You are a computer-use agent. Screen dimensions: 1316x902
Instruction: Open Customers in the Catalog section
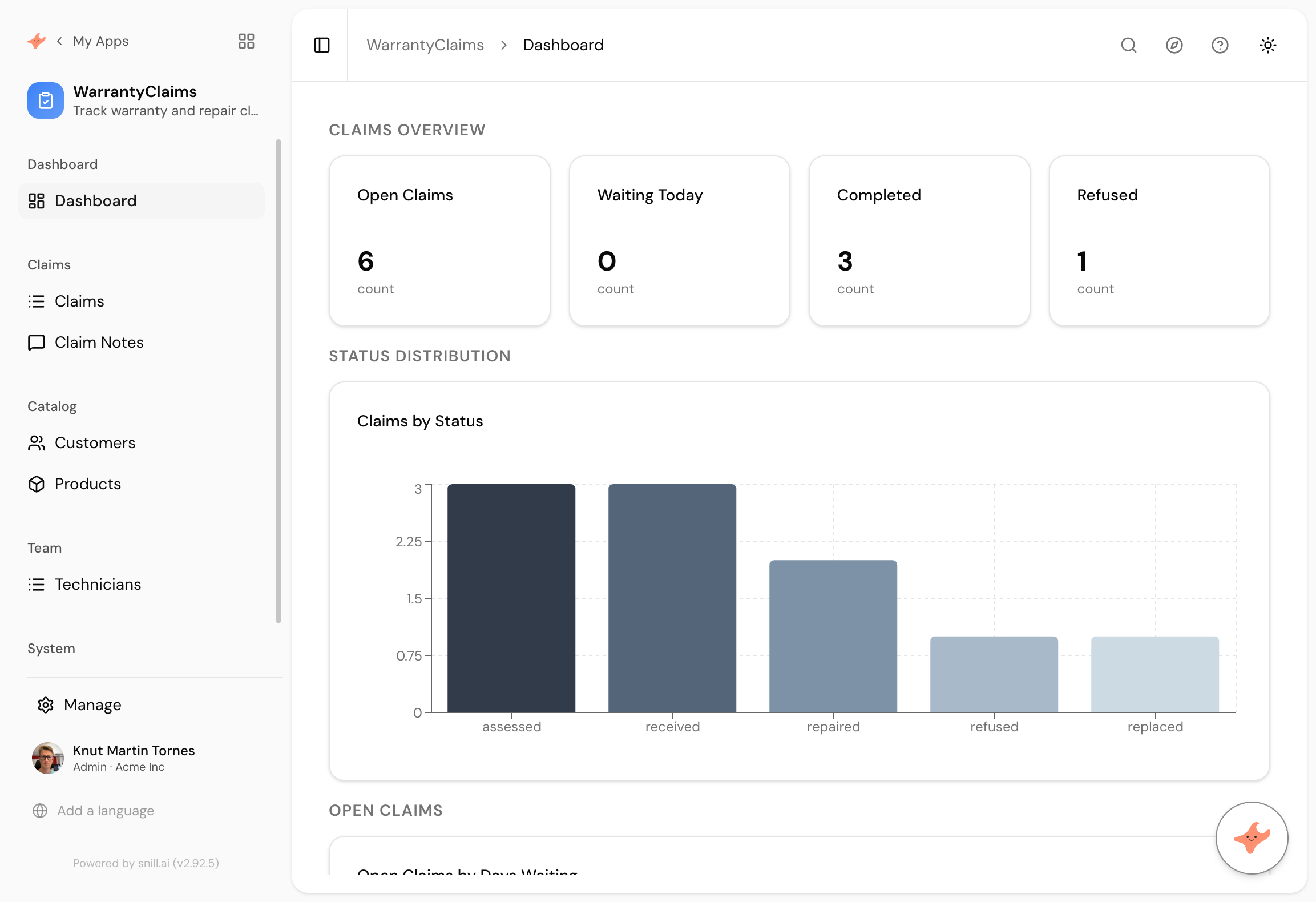(x=142, y=443)
